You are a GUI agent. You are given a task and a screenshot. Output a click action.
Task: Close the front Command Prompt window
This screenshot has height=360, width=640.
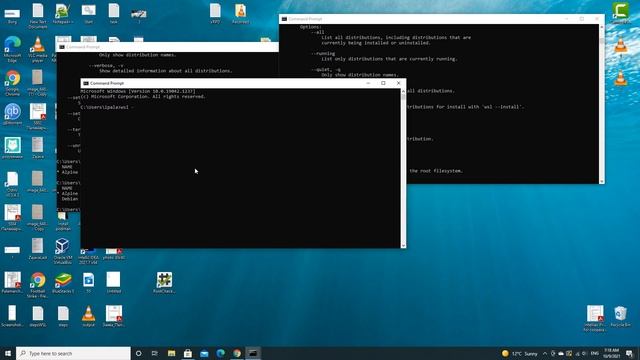(399, 83)
